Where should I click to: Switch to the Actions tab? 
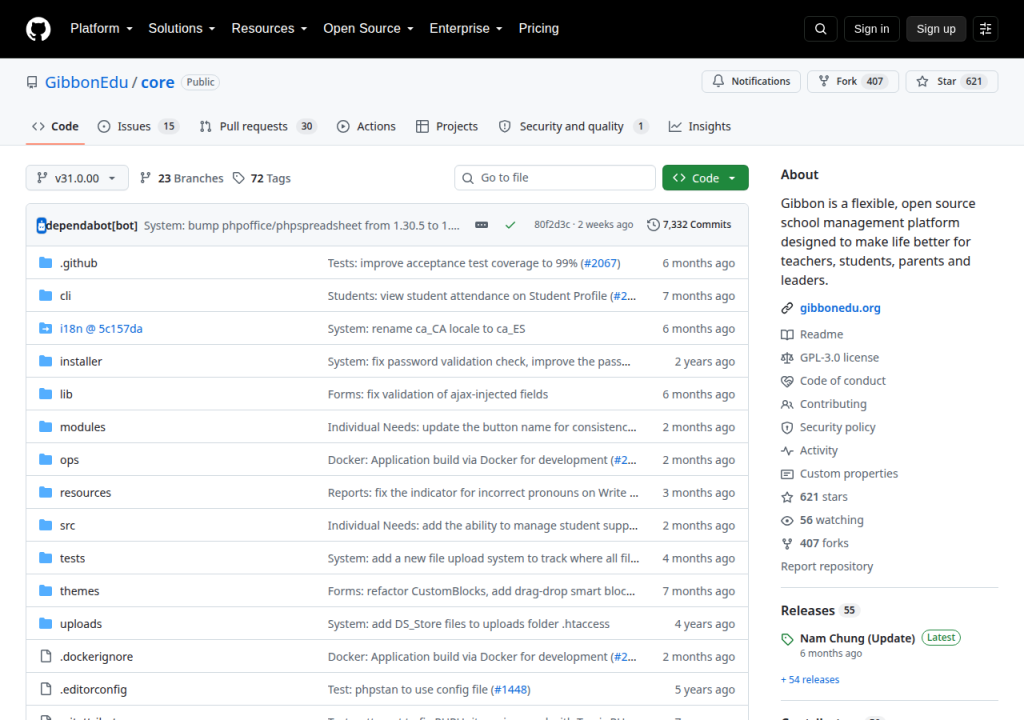[x=366, y=127]
